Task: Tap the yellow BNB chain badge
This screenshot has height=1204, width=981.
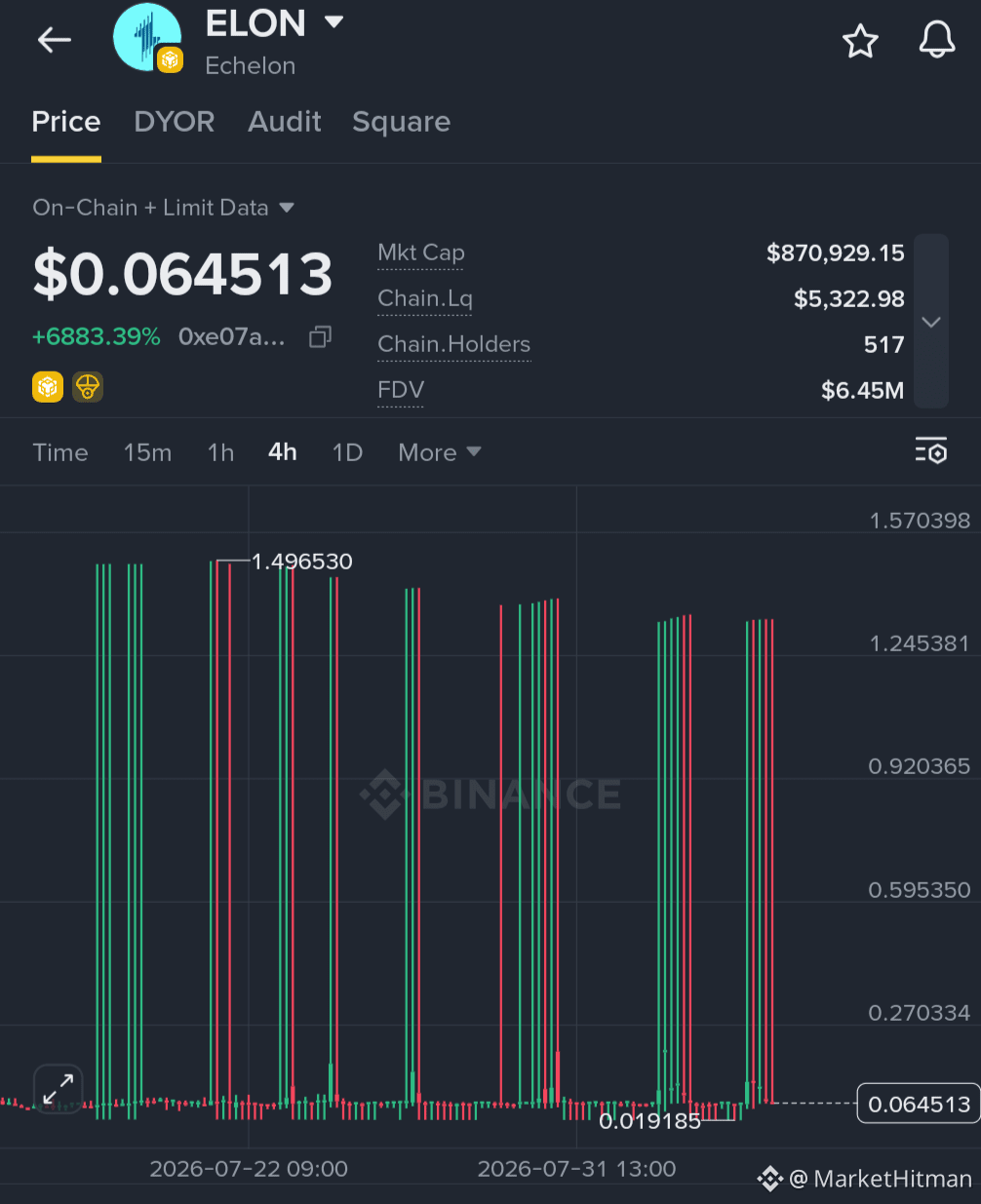Action: point(48,387)
